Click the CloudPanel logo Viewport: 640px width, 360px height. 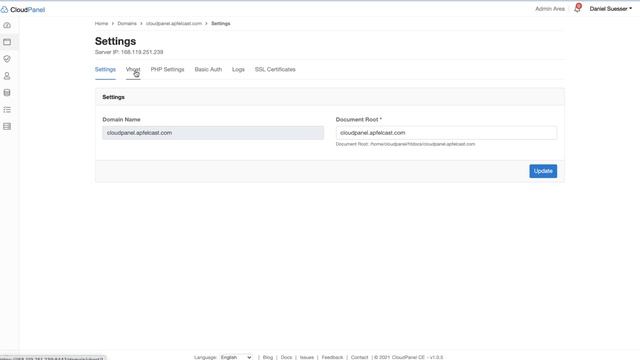tap(23, 9)
